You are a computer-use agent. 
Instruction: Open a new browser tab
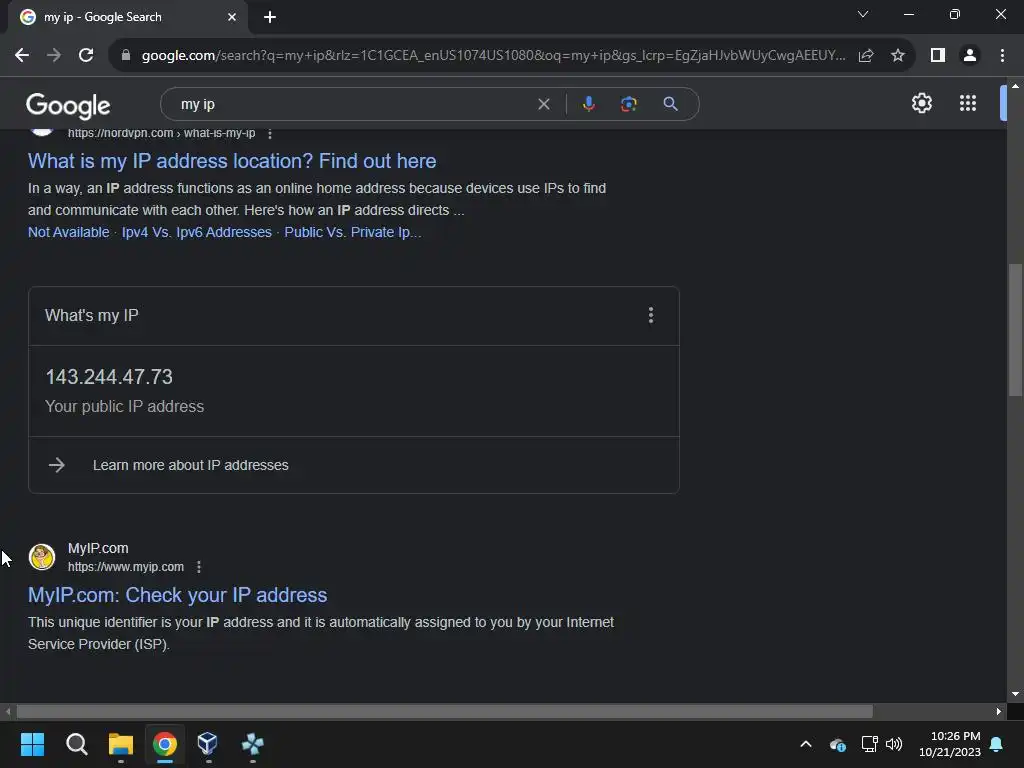pyautogui.click(x=270, y=17)
